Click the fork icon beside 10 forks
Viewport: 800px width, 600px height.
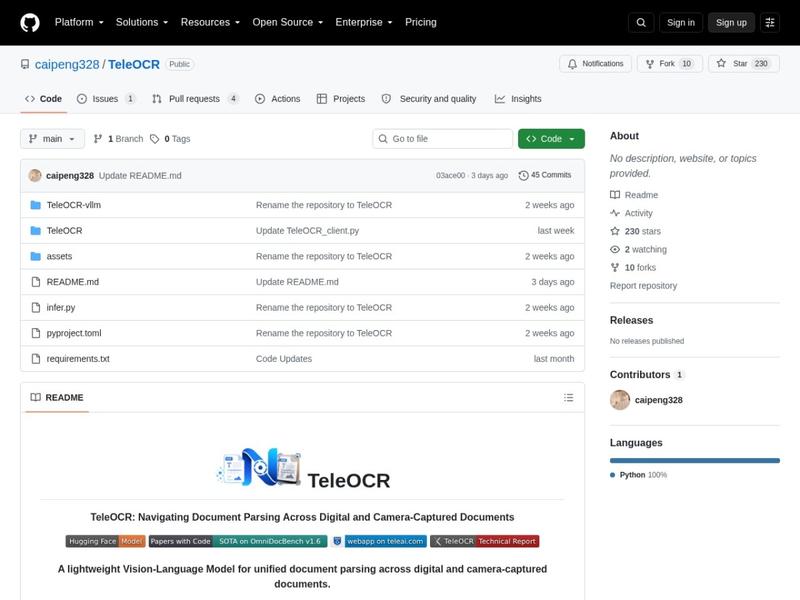pyautogui.click(x=615, y=267)
